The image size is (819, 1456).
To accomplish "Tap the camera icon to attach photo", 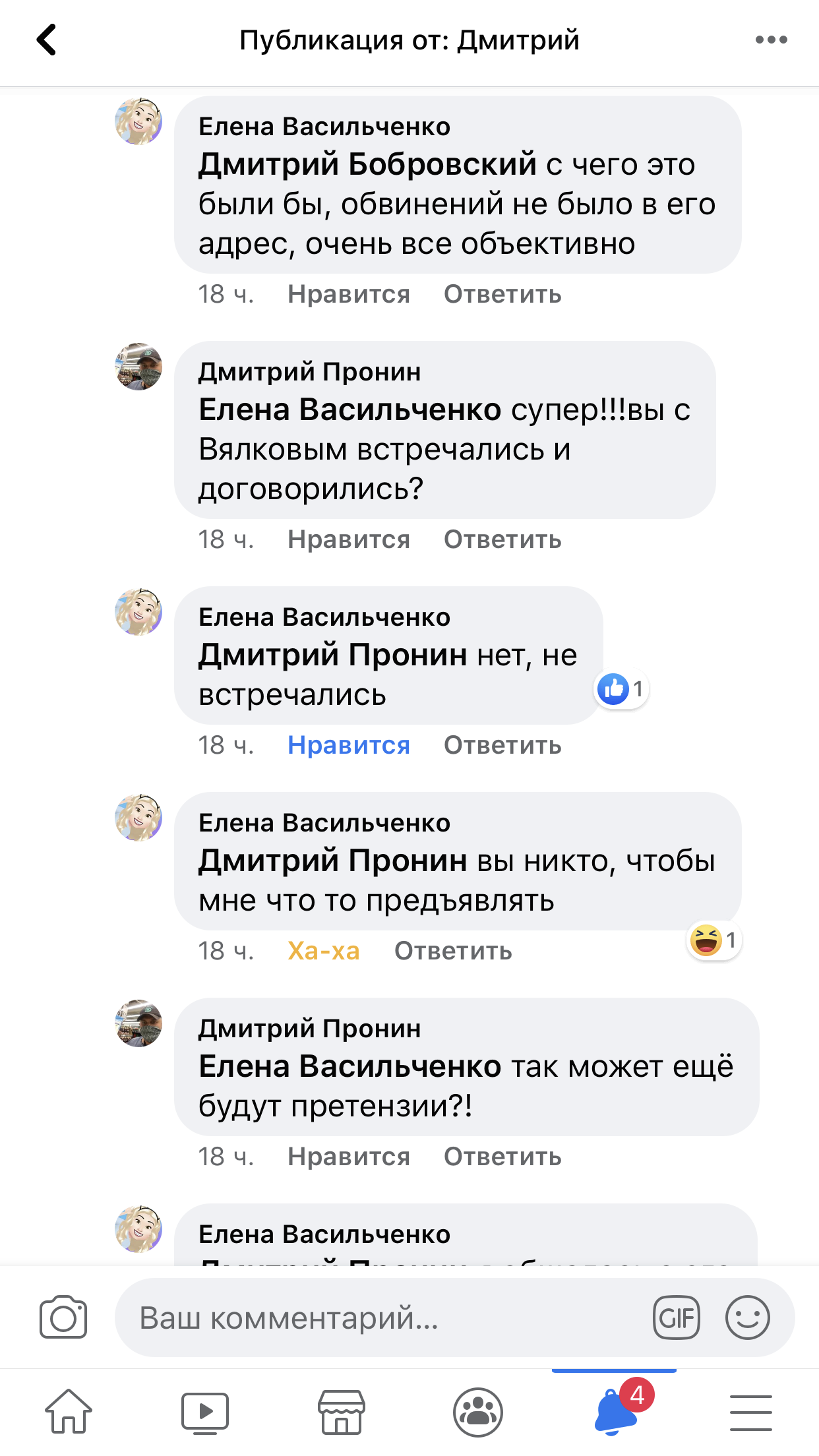I will [63, 1318].
